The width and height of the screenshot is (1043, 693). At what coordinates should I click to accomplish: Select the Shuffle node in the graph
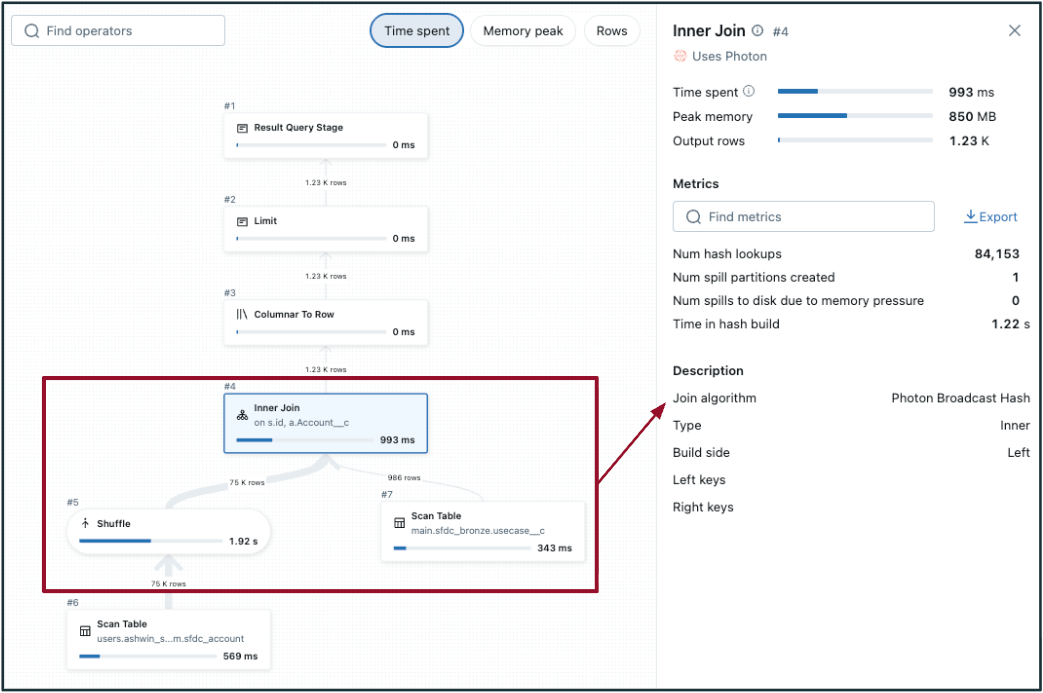click(x=168, y=531)
